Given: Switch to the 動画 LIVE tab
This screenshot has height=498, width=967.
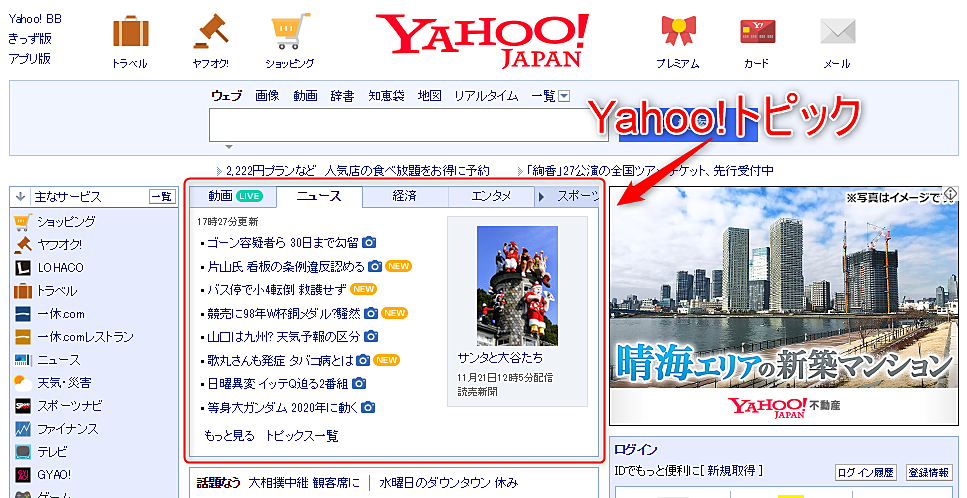Looking at the screenshot, I should [234, 197].
